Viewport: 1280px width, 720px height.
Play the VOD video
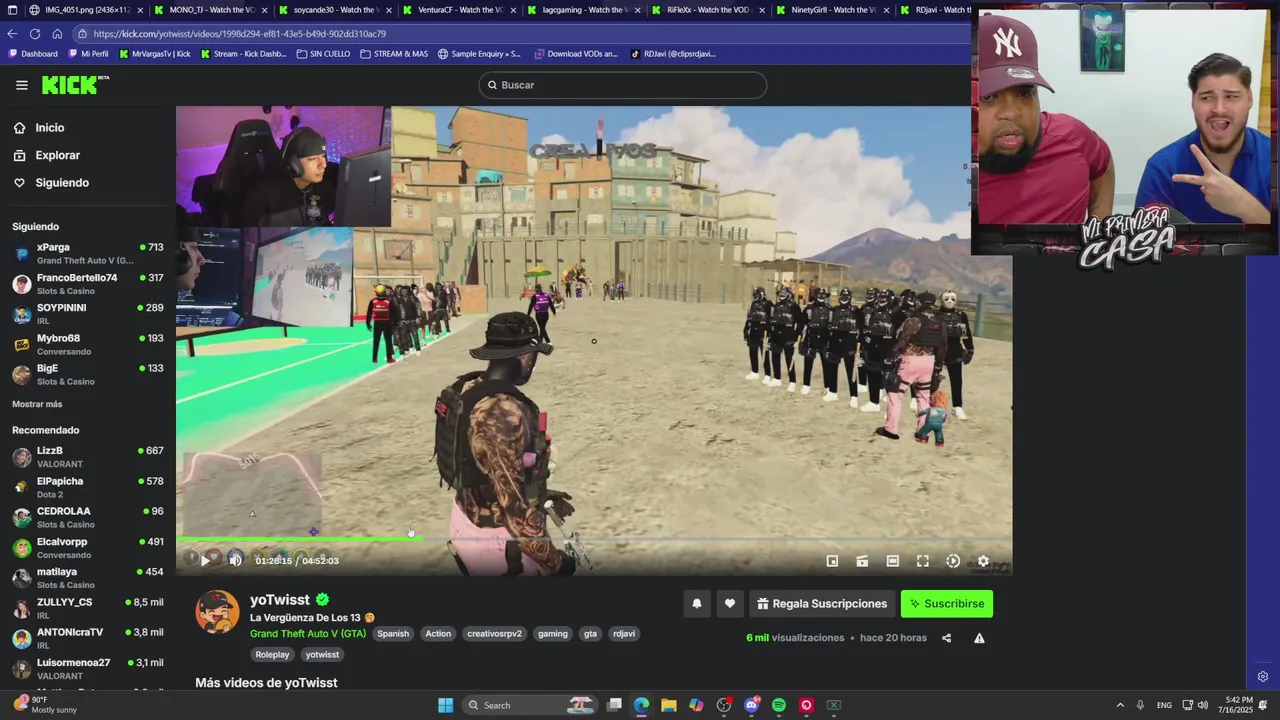click(205, 561)
